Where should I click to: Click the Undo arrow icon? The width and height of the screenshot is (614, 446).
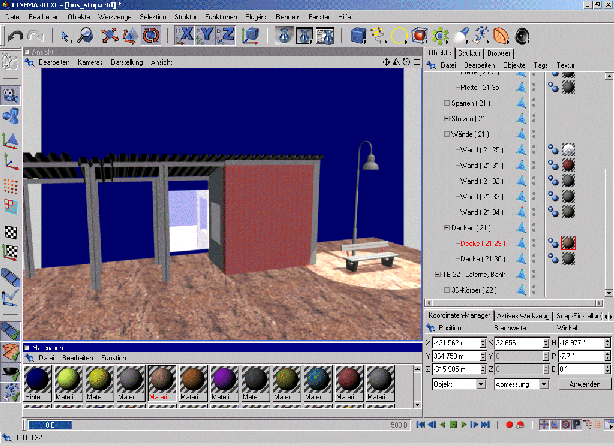(x=15, y=36)
